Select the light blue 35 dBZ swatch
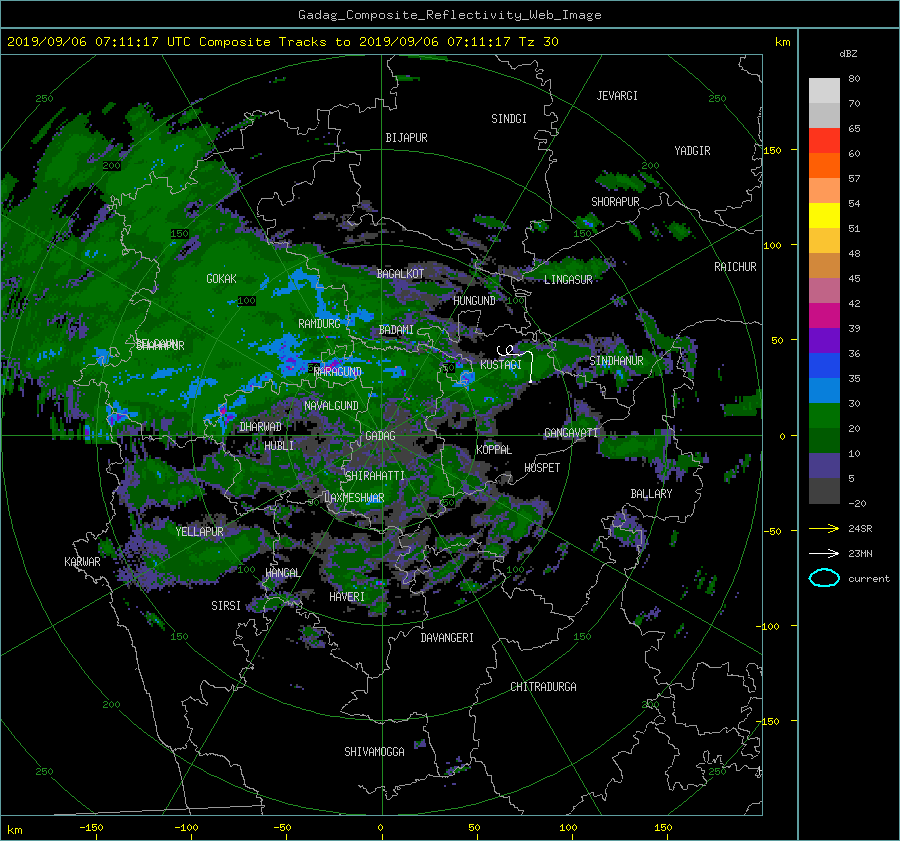This screenshot has width=900, height=841. click(x=824, y=390)
